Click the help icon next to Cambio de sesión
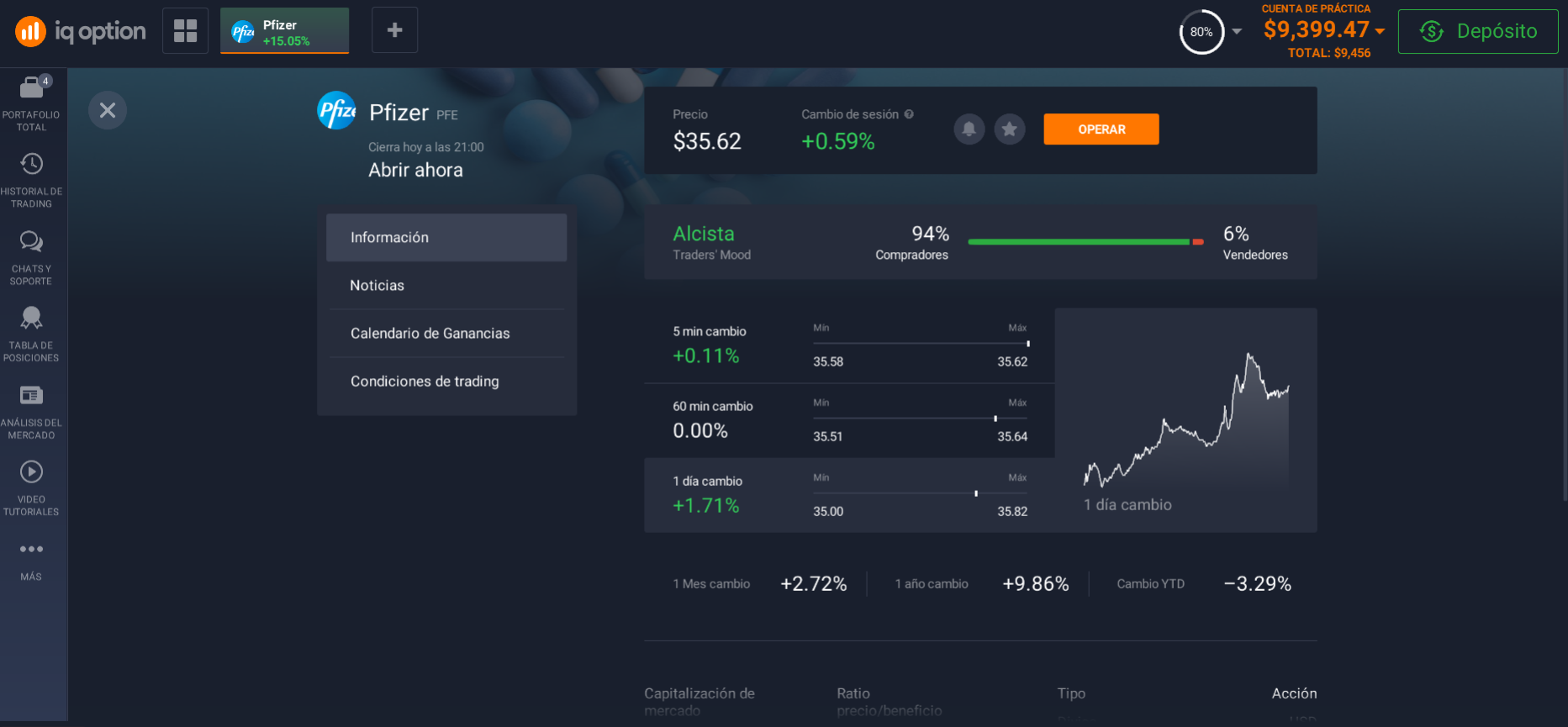The image size is (1568, 727). point(909,114)
